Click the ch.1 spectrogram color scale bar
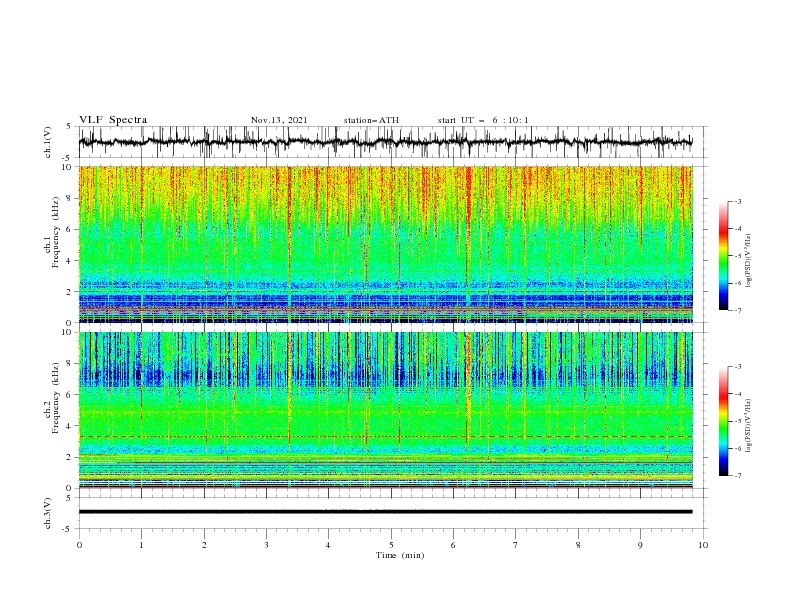Image resolution: width=792 pixels, height=612 pixels. 724,256
